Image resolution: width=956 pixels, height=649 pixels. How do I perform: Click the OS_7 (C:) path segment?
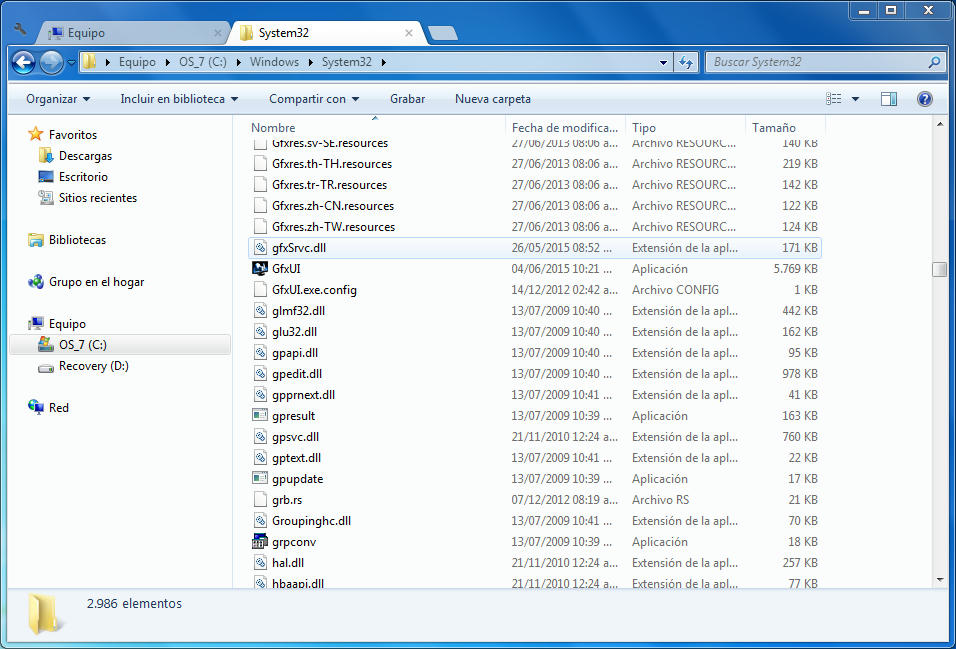click(x=202, y=62)
